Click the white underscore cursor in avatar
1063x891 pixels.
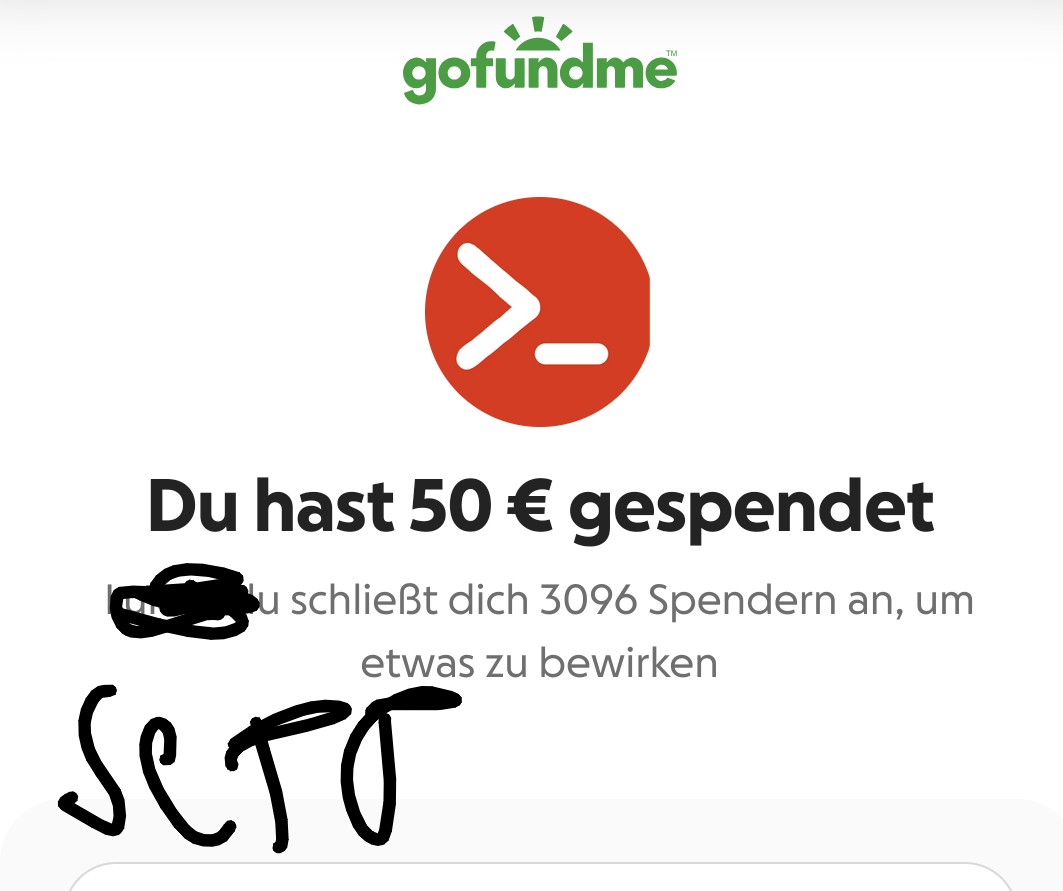(x=571, y=353)
